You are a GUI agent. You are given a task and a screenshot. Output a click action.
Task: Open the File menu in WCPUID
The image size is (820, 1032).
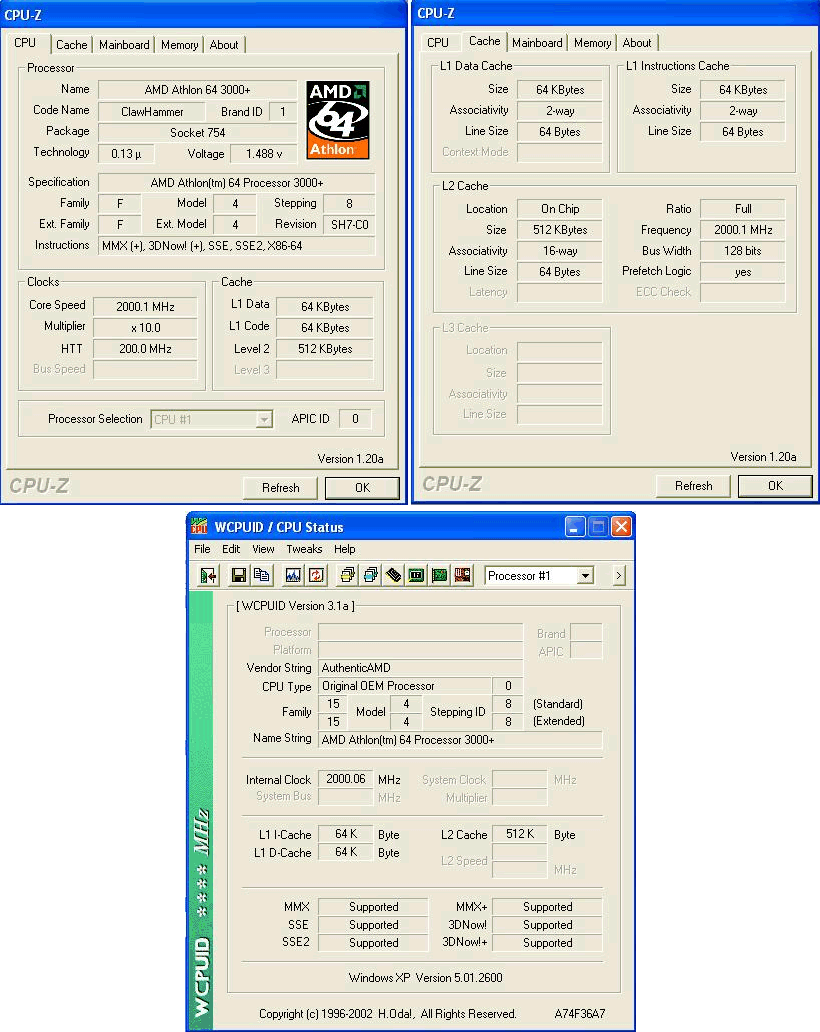click(202, 549)
